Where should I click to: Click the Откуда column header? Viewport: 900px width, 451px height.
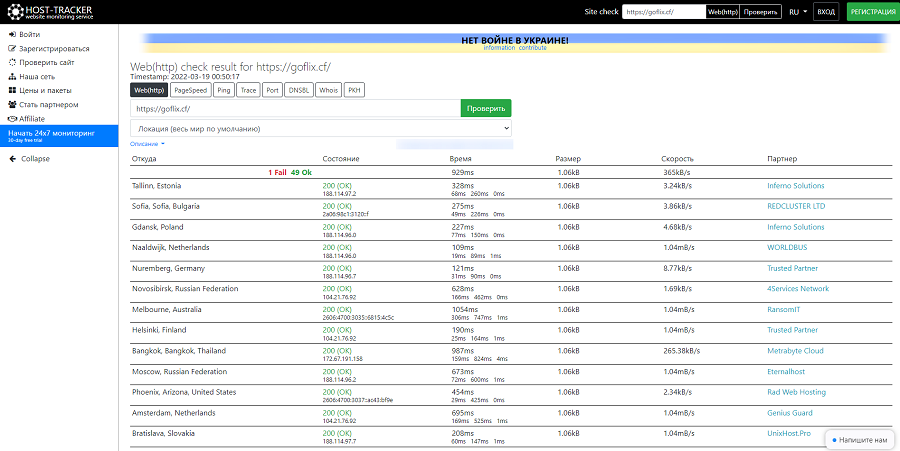coord(144,159)
